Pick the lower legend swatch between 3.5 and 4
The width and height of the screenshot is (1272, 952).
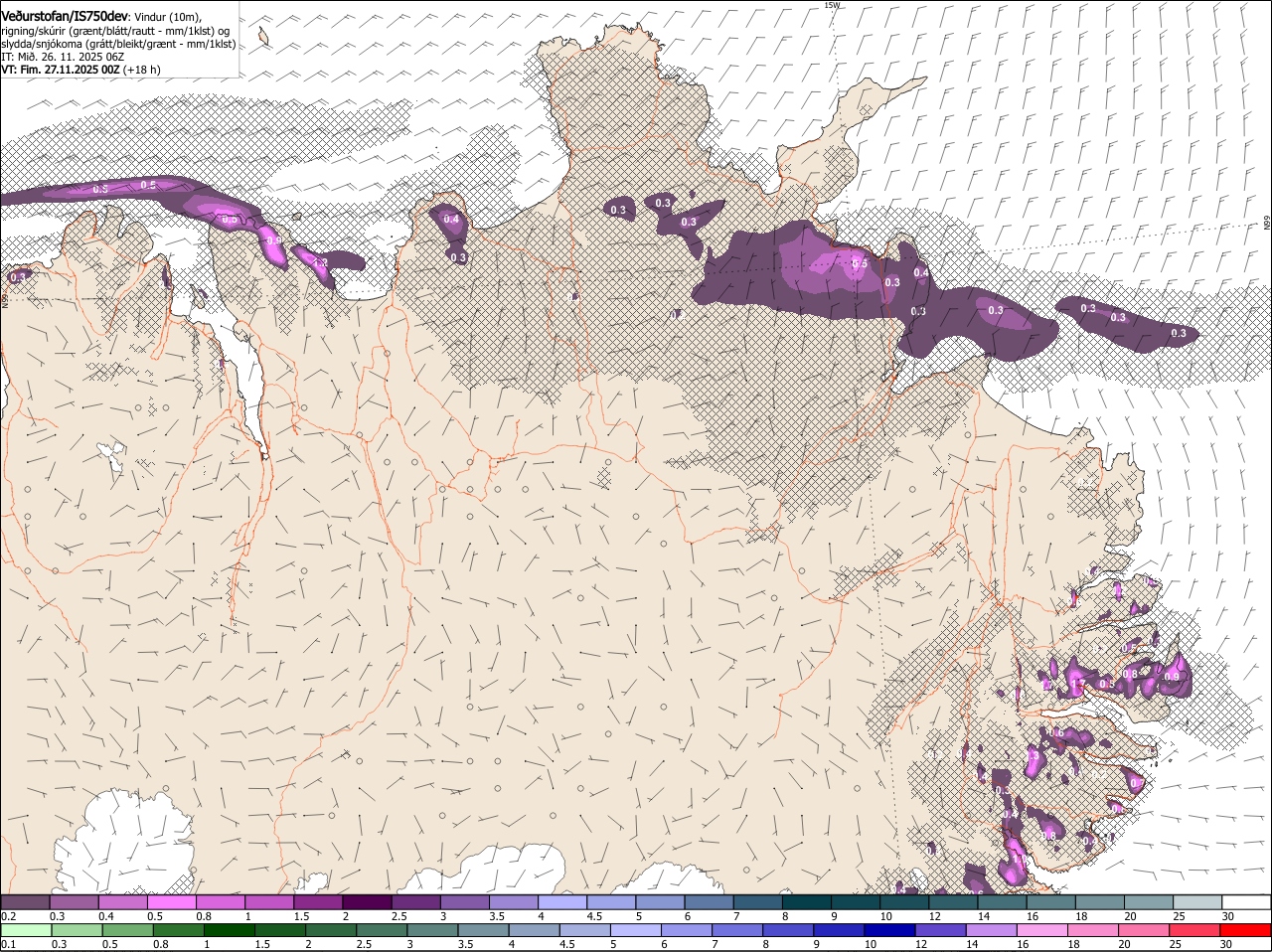(484, 930)
